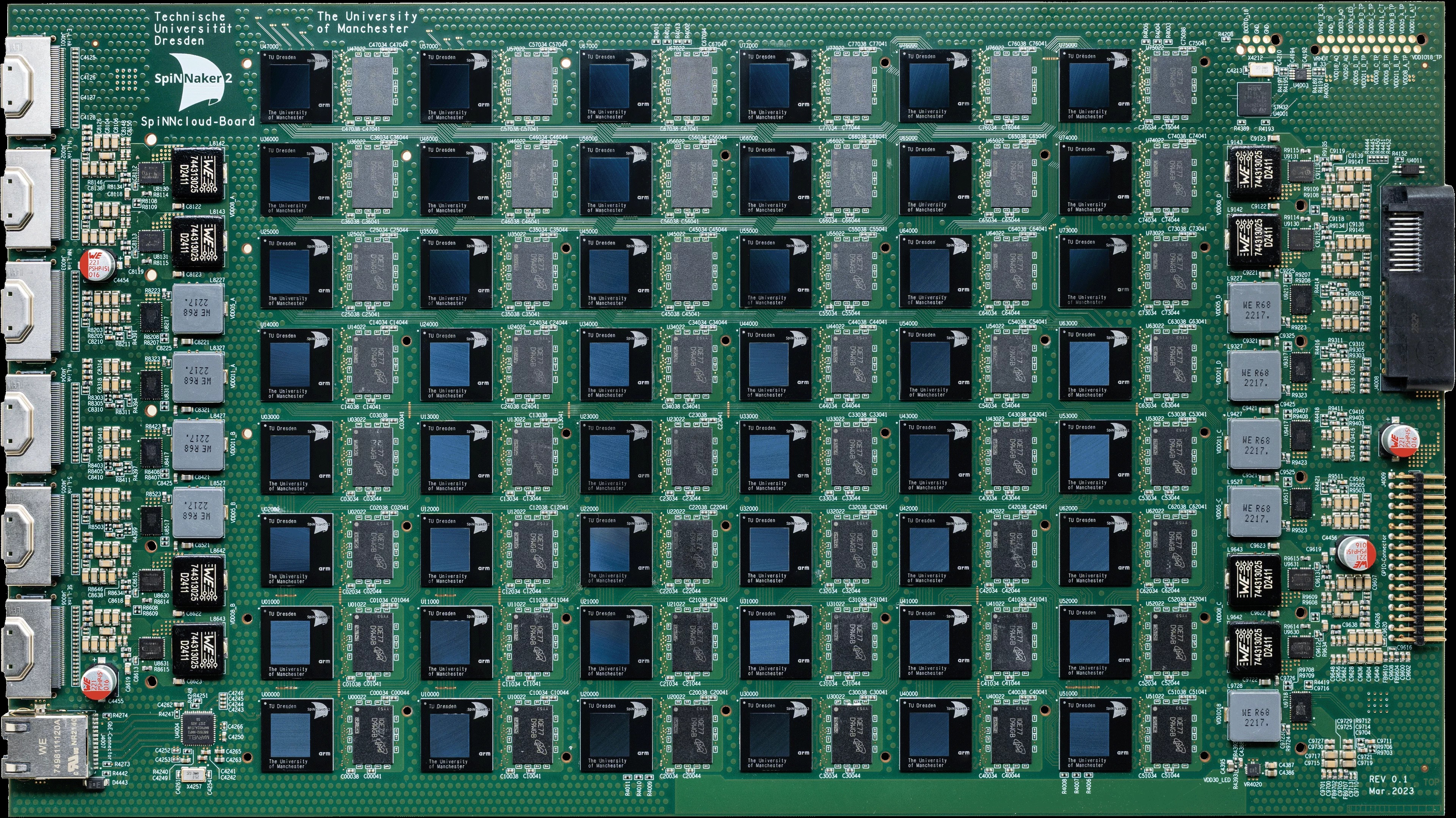Select the U47000 SpiNNaker2 chip
The image size is (1456, 818).
tap(296, 86)
